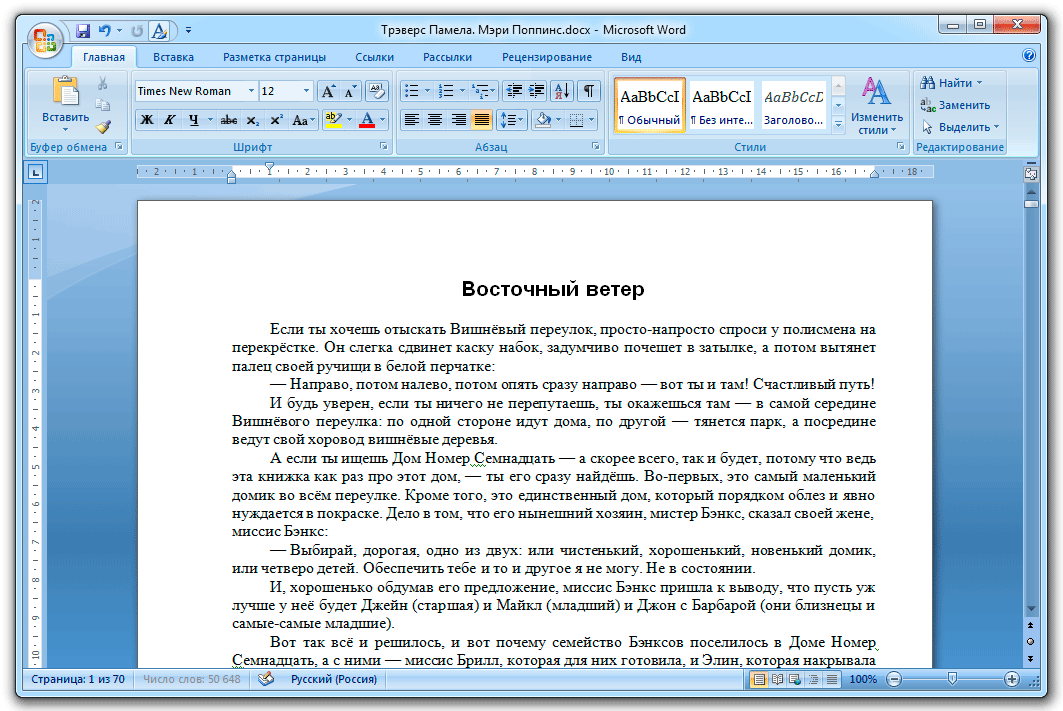The image size is (1063, 711).
Task: Decrease font size with shrink font icon
Action: point(350,91)
